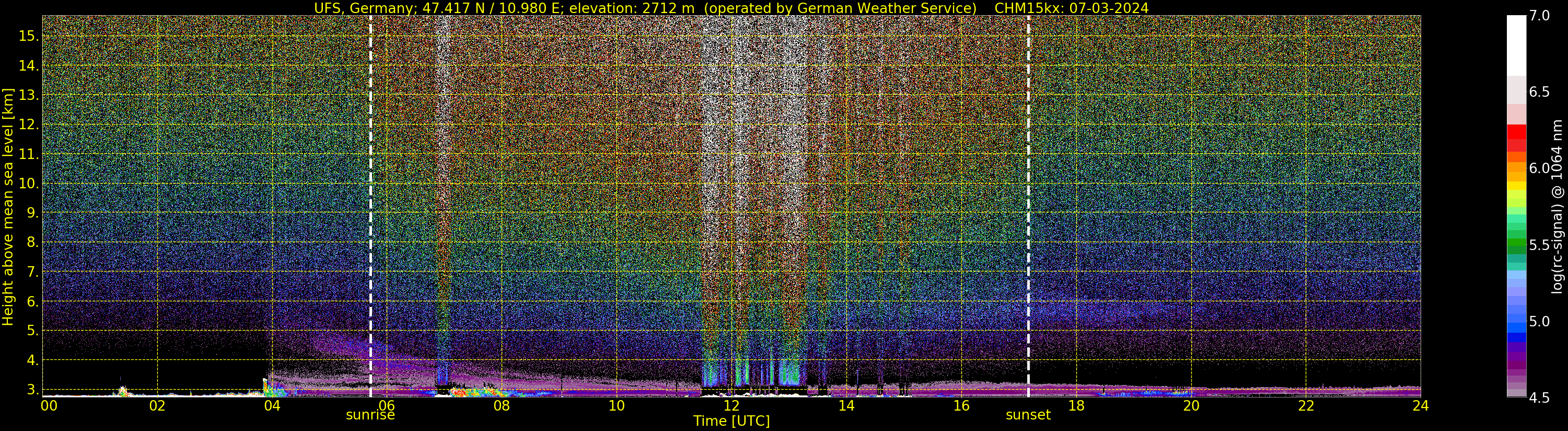Click the white section at the colorbar top
Viewport: 1568px width, 431px height.
coord(1516,46)
